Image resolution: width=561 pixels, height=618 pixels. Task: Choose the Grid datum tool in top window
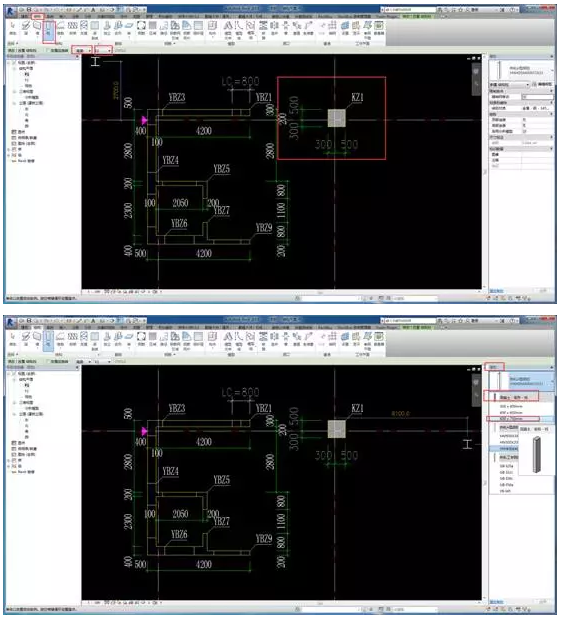coord(333,28)
